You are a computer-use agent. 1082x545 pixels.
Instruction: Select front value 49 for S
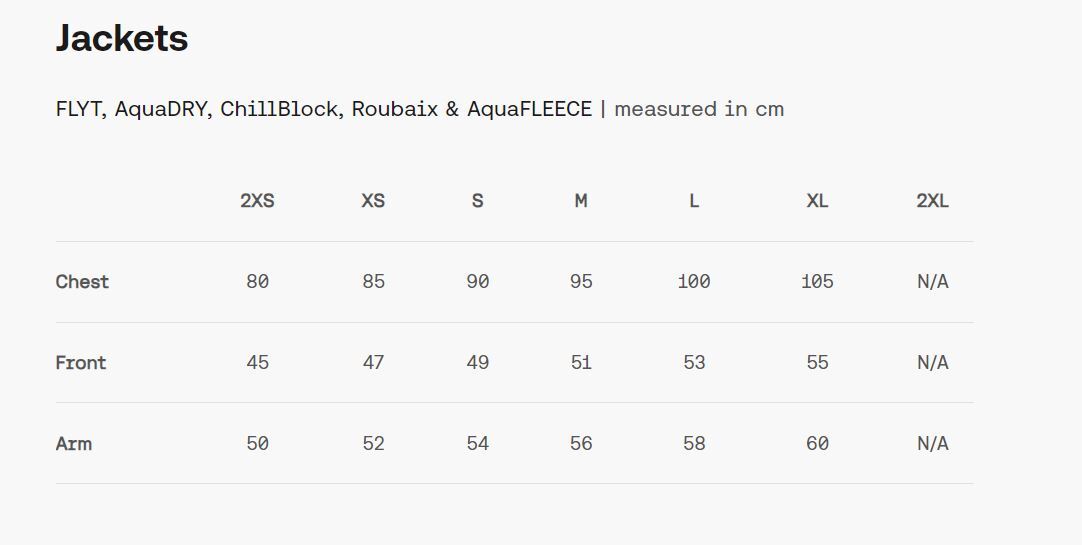[x=478, y=363]
